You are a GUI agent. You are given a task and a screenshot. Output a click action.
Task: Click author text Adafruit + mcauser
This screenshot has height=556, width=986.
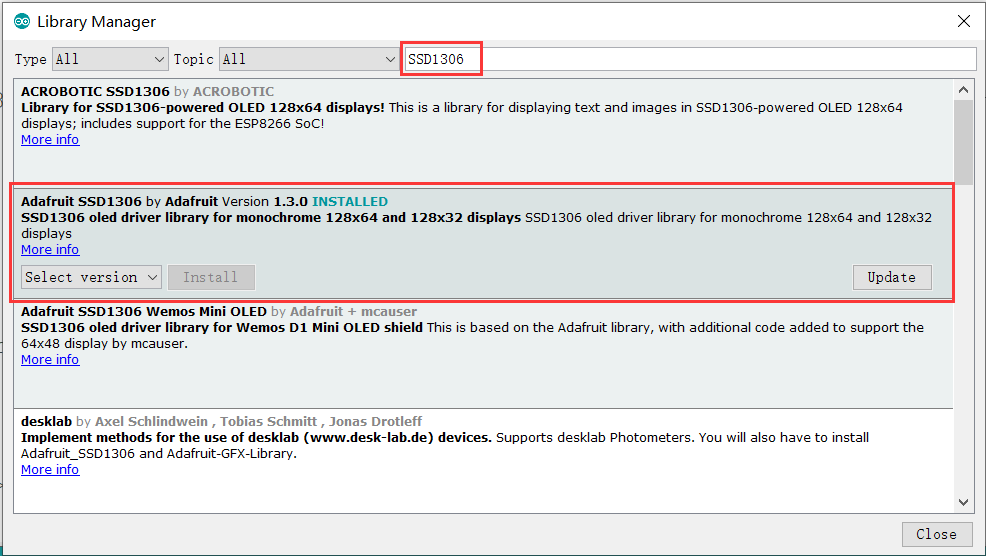point(353,311)
